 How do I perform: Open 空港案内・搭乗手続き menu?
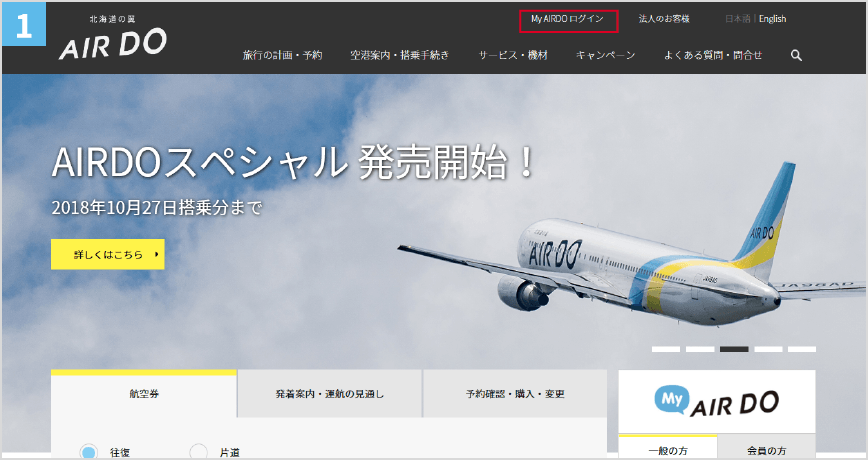point(399,55)
